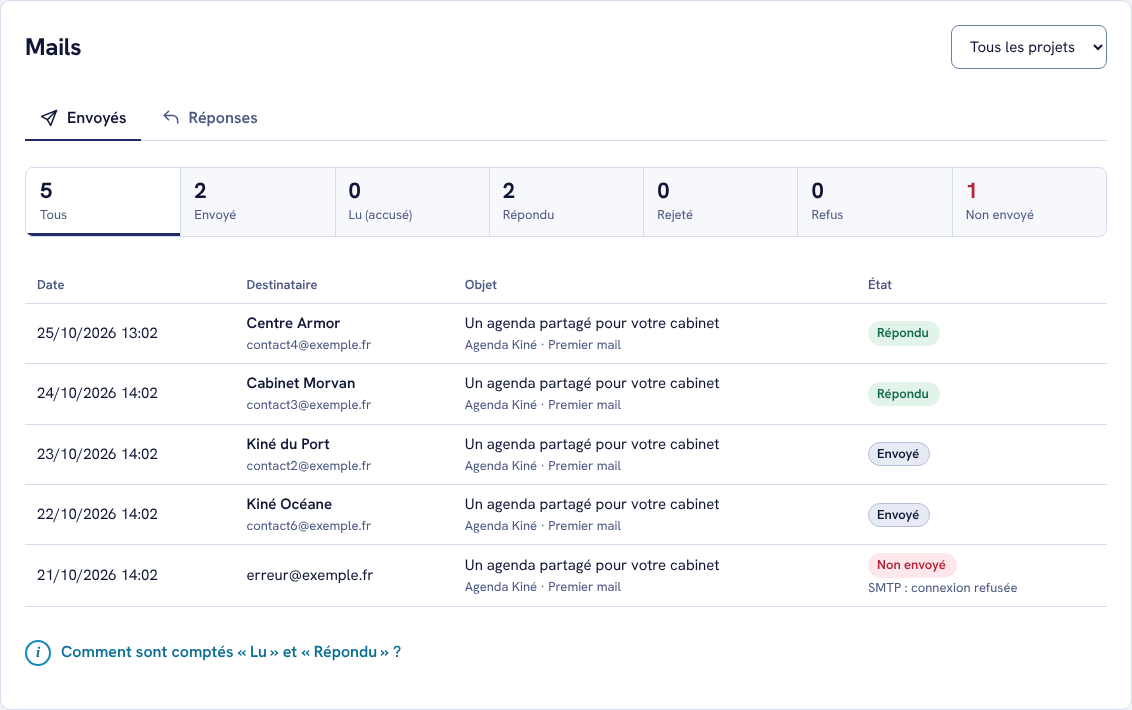Image resolution: width=1132 pixels, height=710 pixels.
Task: Click the date '21/10/2026 14:02'
Action: tap(97, 575)
